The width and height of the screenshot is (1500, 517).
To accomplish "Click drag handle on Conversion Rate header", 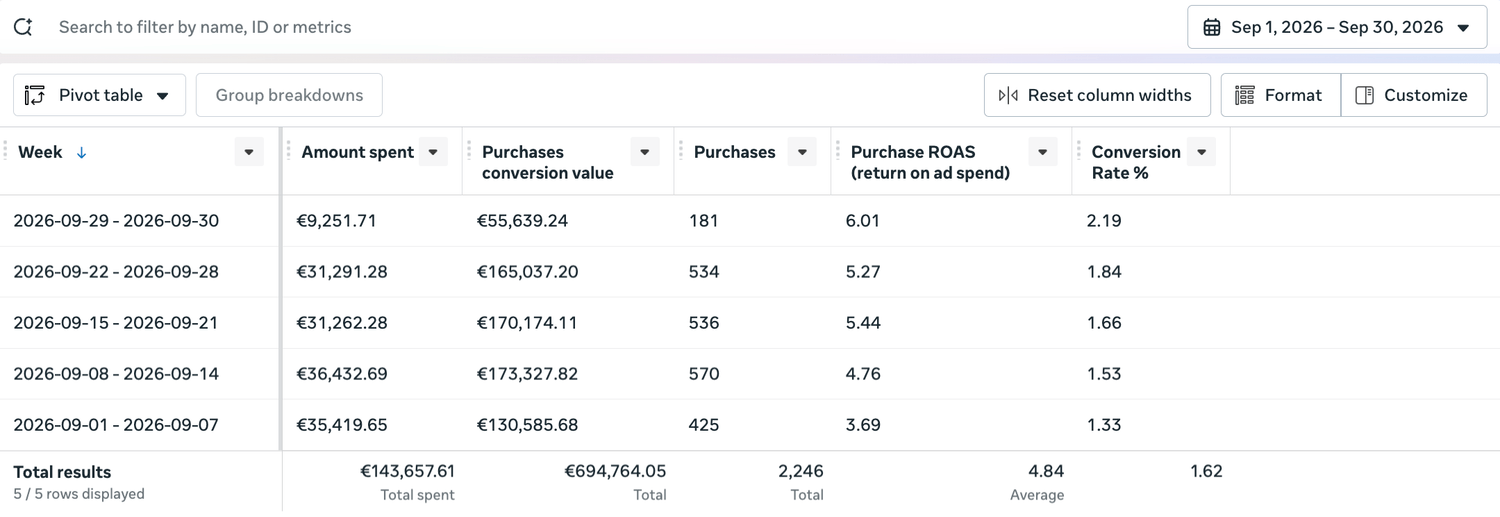I will (x=1079, y=151).
